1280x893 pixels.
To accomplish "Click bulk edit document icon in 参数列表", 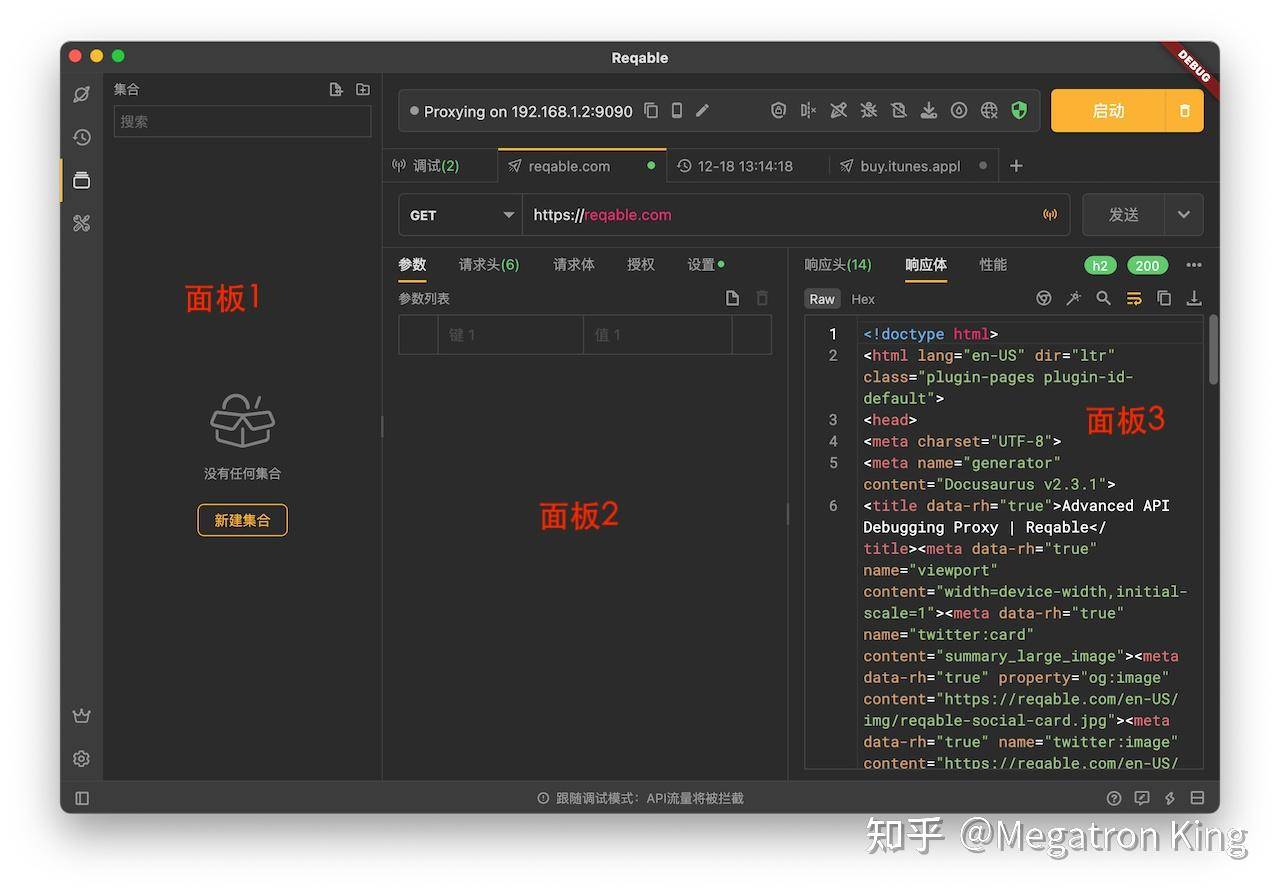I will (x=733, y=298).
